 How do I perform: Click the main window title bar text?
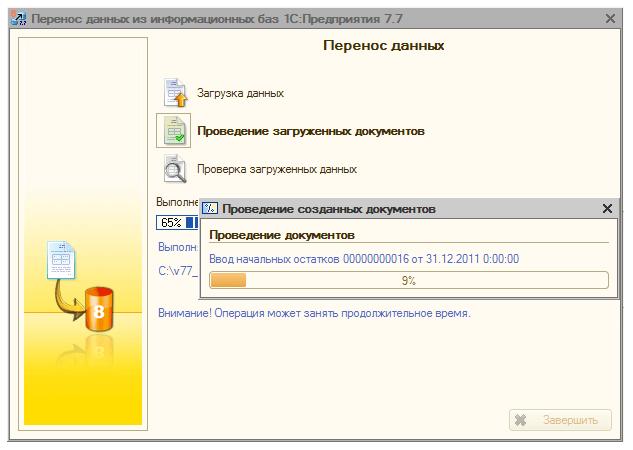[217, 19]
